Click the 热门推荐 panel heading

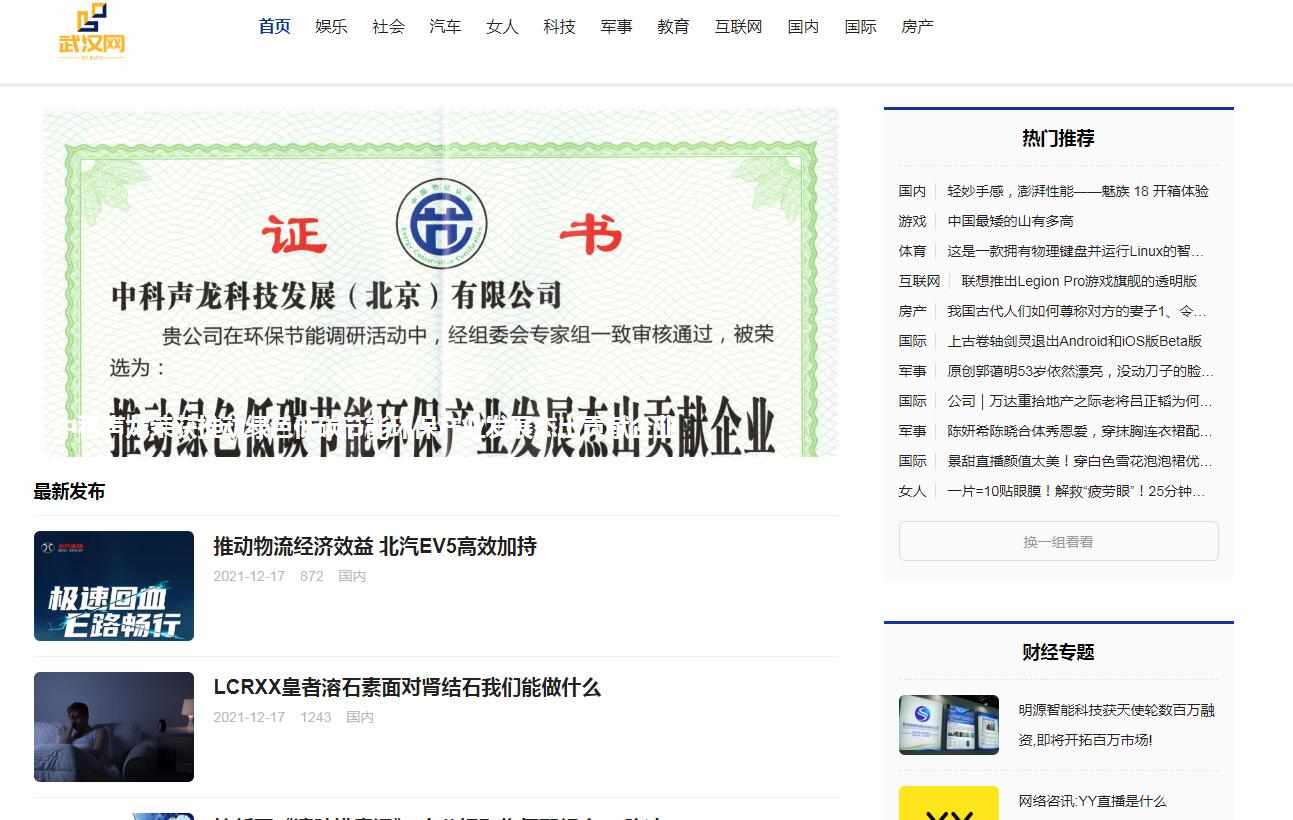coord(1058,138)
